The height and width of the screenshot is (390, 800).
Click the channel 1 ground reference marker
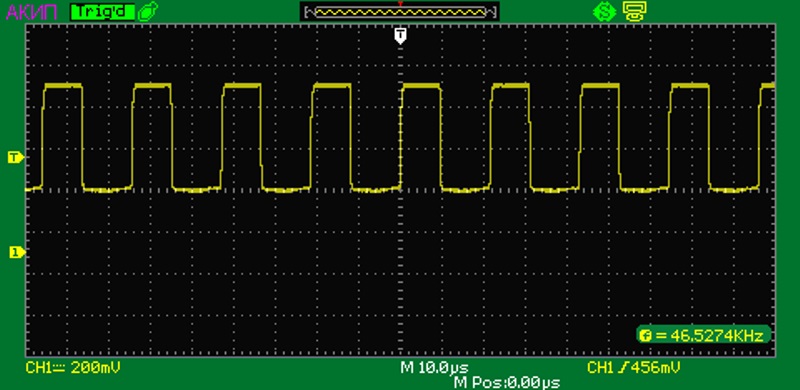pyautogui.click(x=16, y=252)
